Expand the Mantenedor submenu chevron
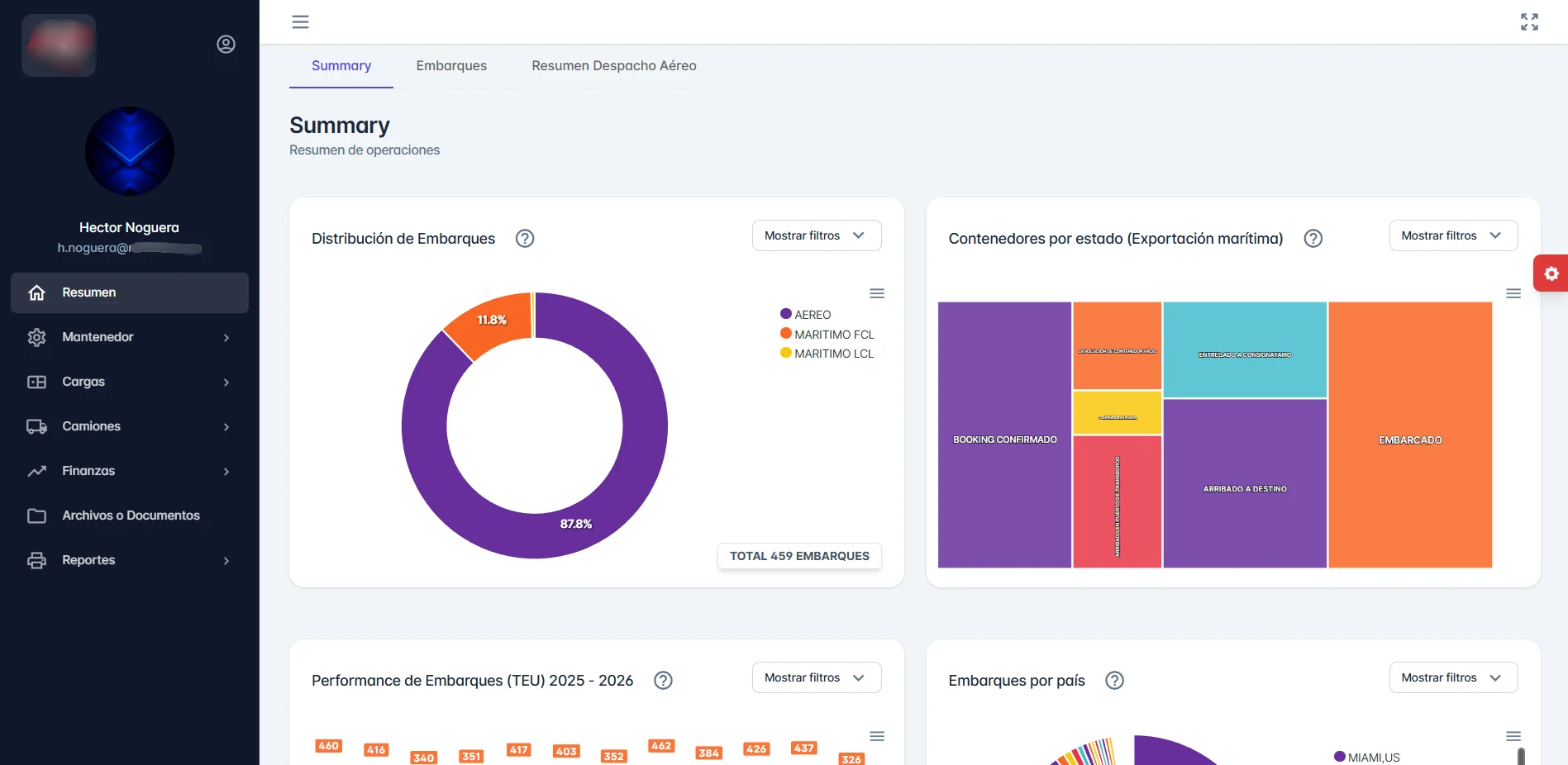1568x765 pixels. 226,338
